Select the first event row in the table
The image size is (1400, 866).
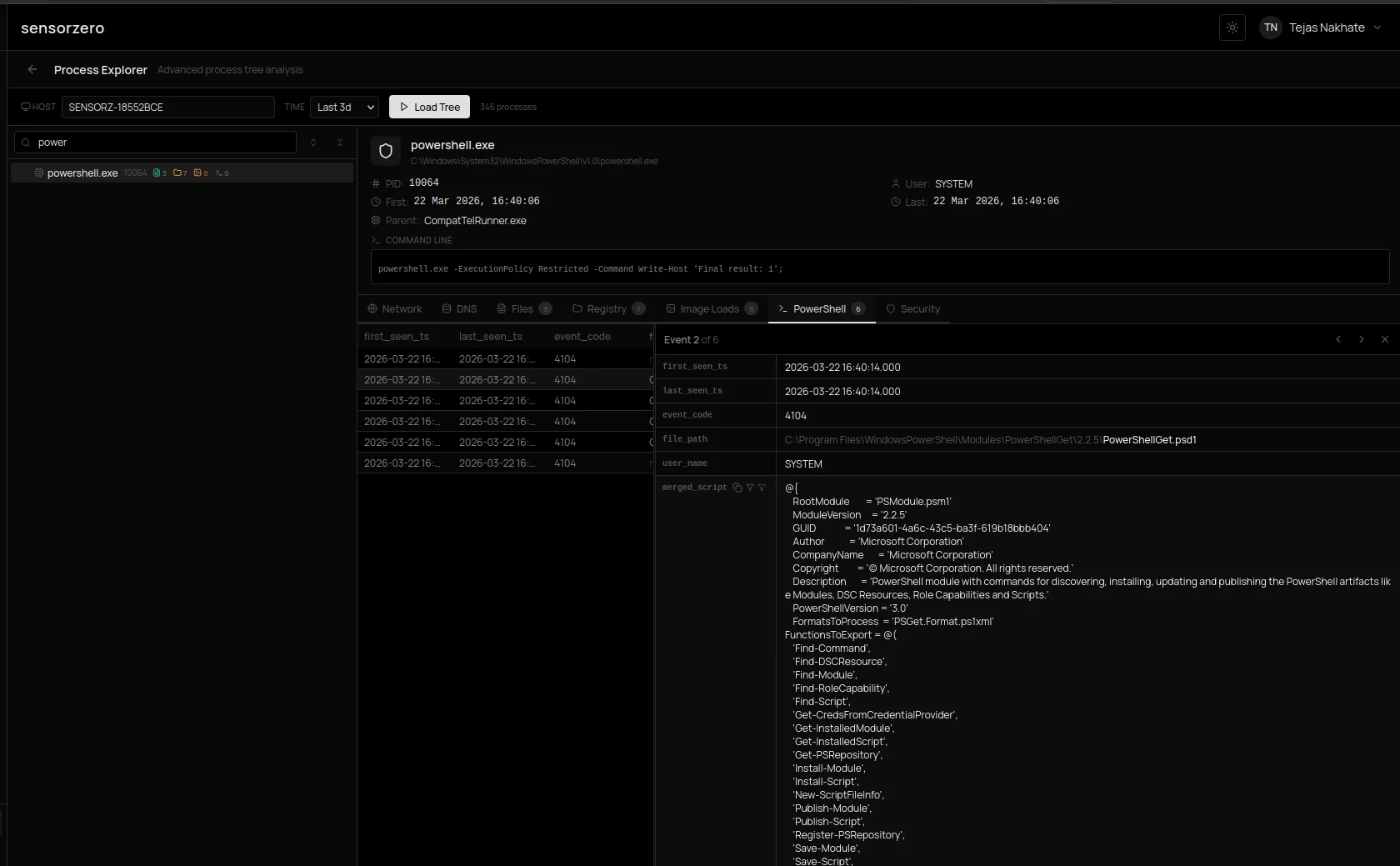click(506, 358)
